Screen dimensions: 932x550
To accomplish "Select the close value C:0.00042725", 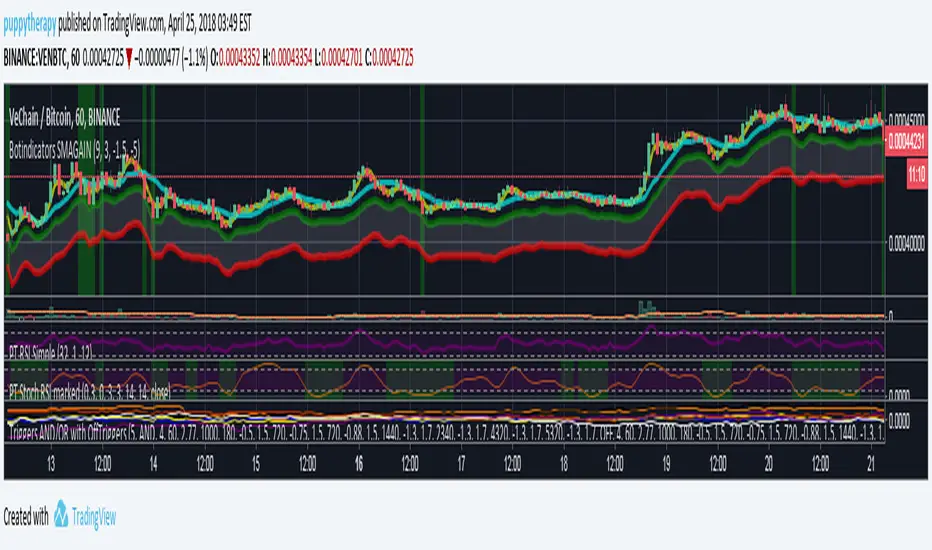I will tap(389, 58).
